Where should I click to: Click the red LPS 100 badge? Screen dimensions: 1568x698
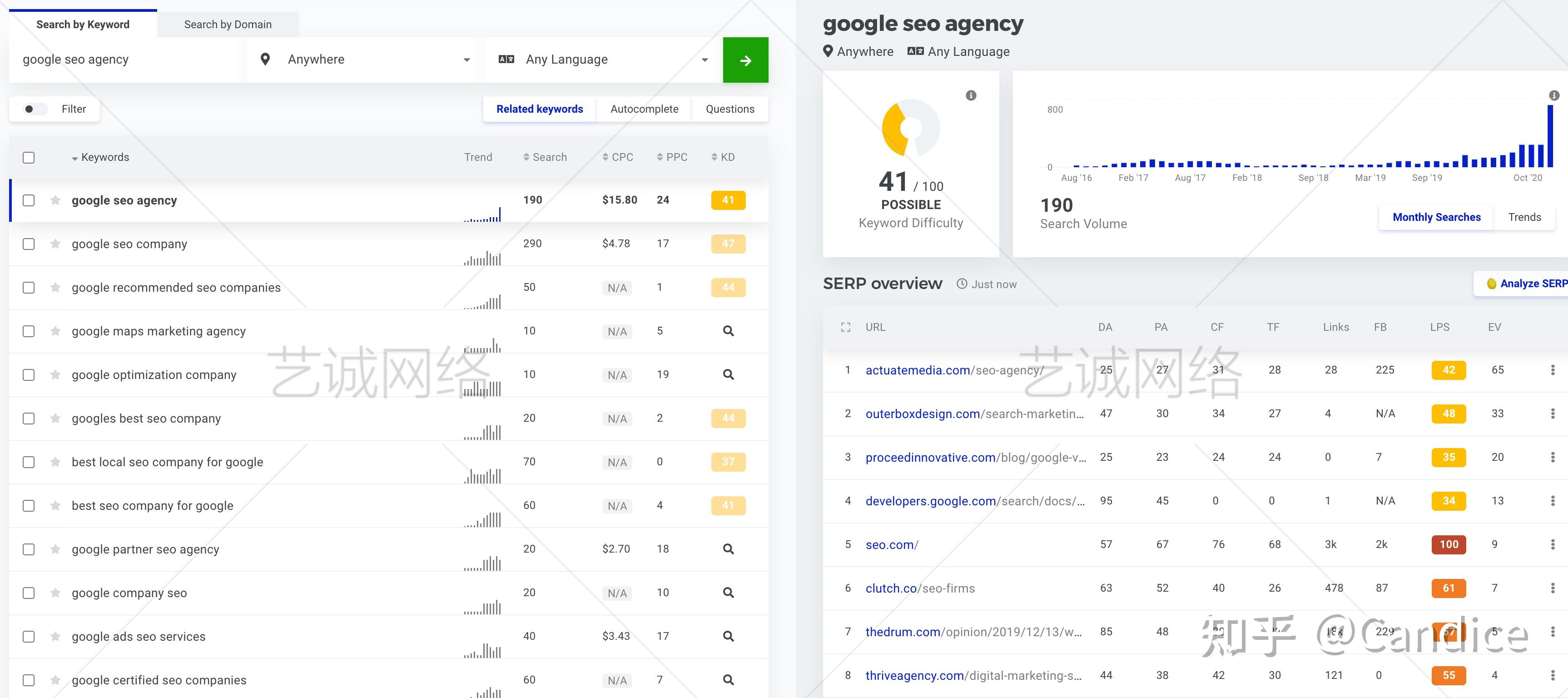click(1449, 544)
